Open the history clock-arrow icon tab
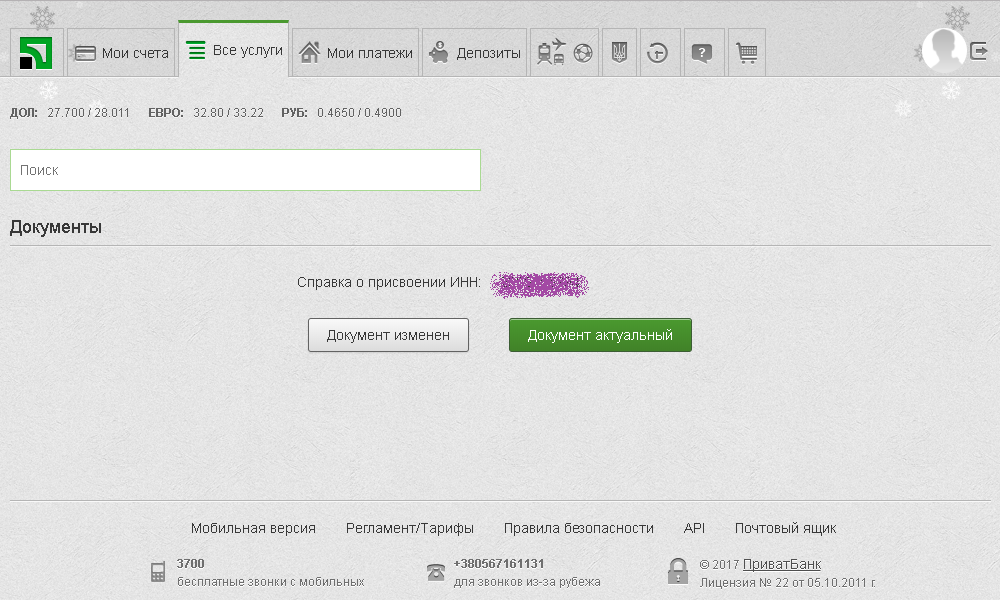 click(x=658, y=53)
